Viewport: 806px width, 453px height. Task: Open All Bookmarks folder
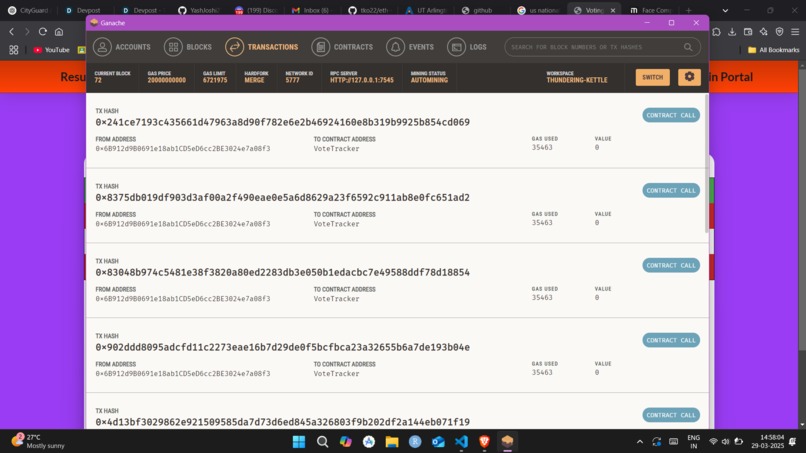[774, 50]
